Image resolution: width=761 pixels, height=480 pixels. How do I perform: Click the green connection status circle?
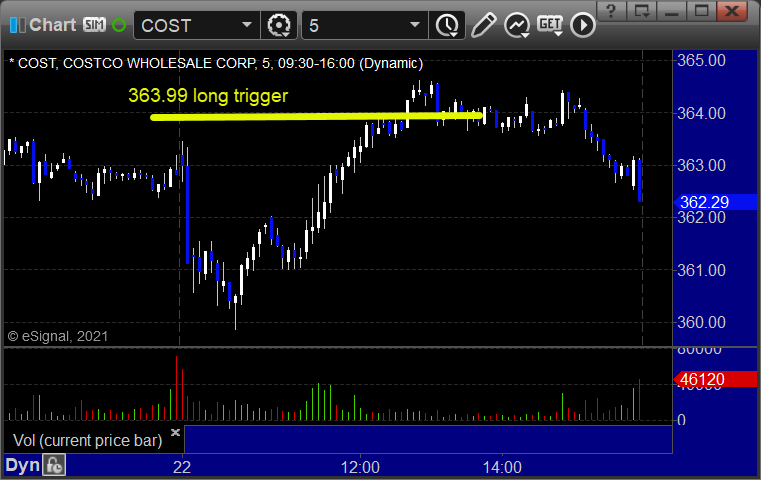tap(119, 25)
